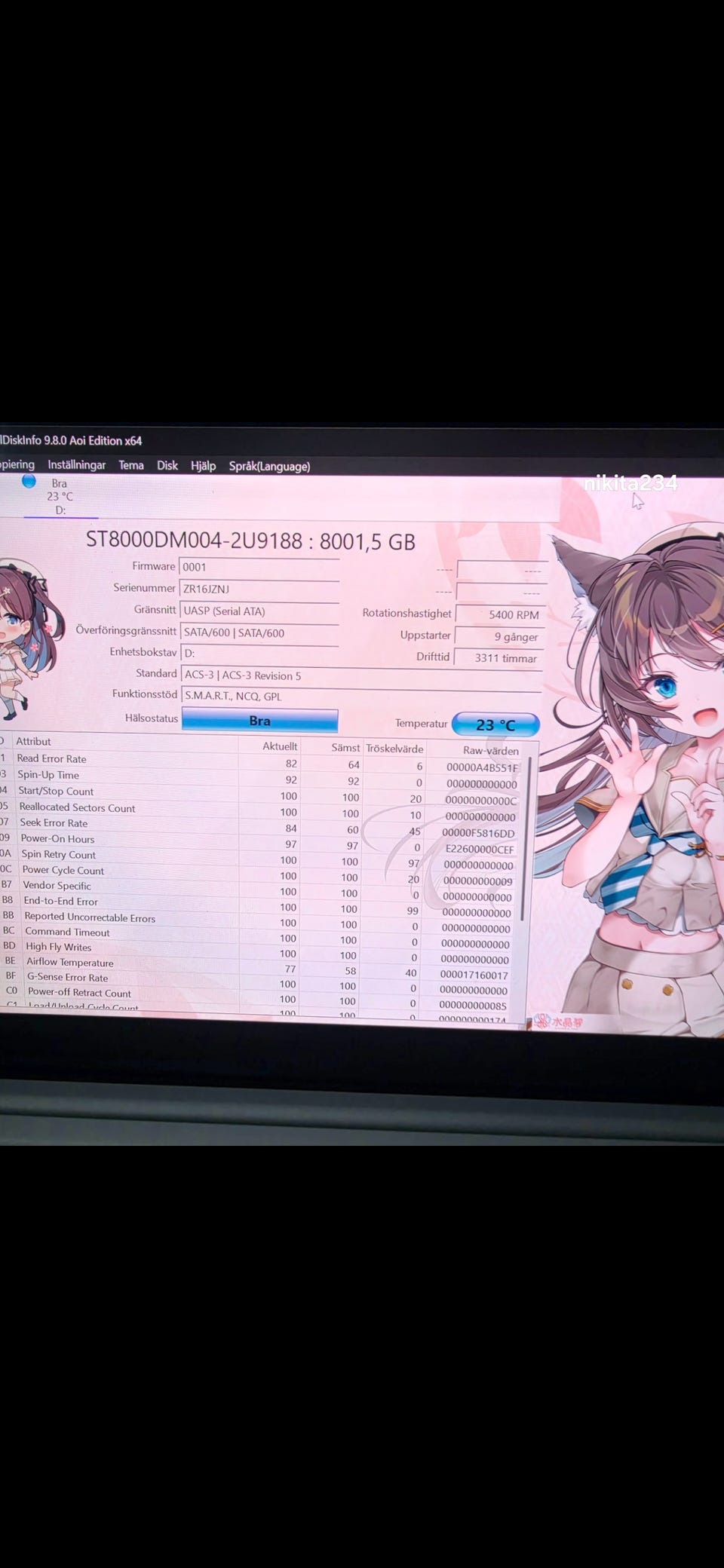Click the Attribut column header
This screenshot has width=724, height=1568.
coord(33,741)
